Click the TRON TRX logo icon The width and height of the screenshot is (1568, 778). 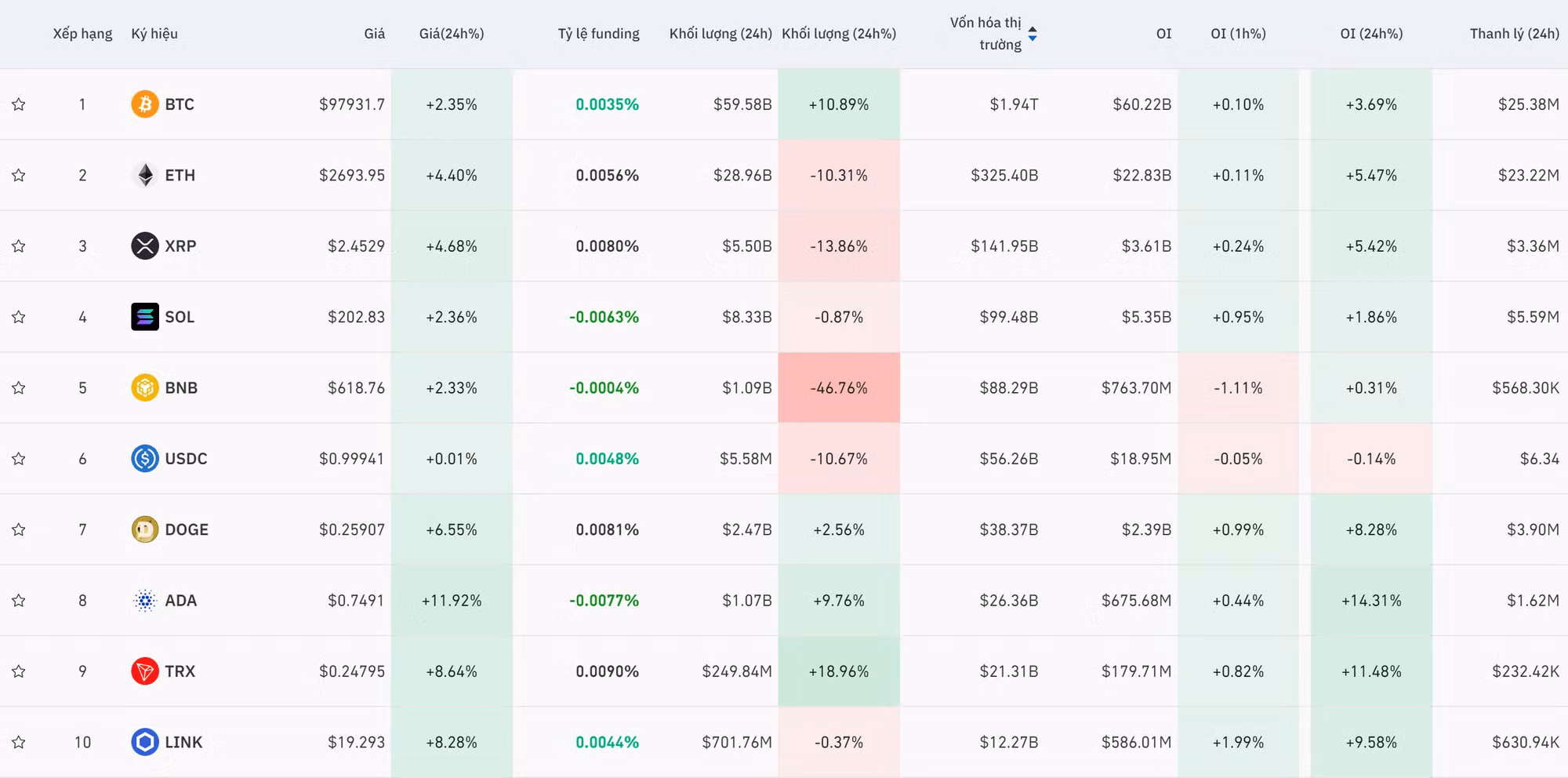pos(145,671)
